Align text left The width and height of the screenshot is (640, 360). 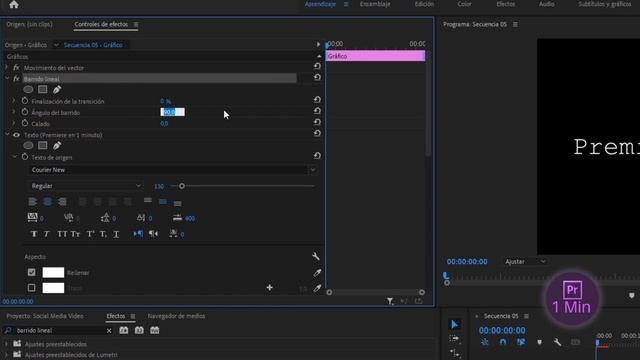(33, 202)
